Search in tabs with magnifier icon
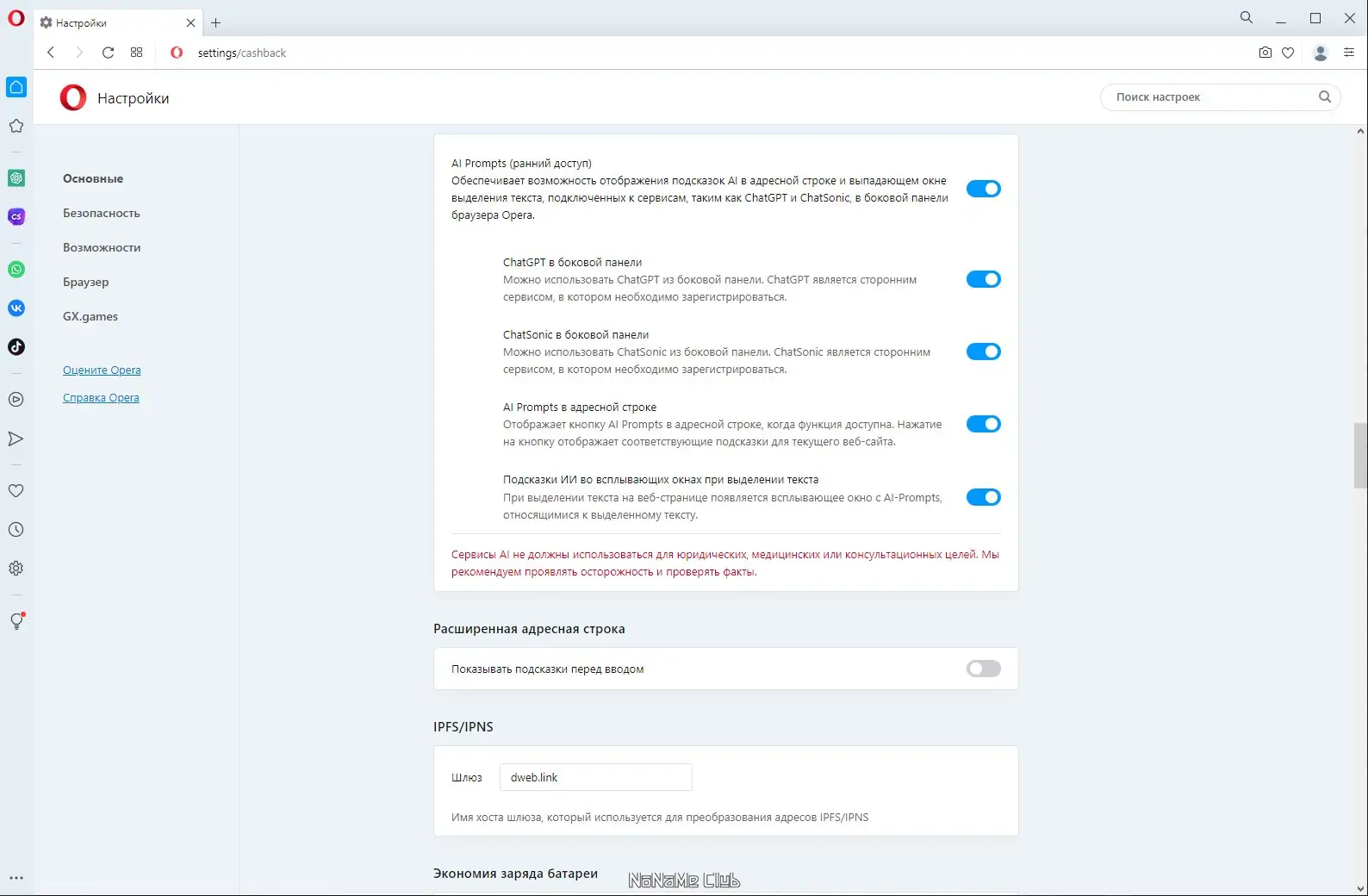 1247,17
